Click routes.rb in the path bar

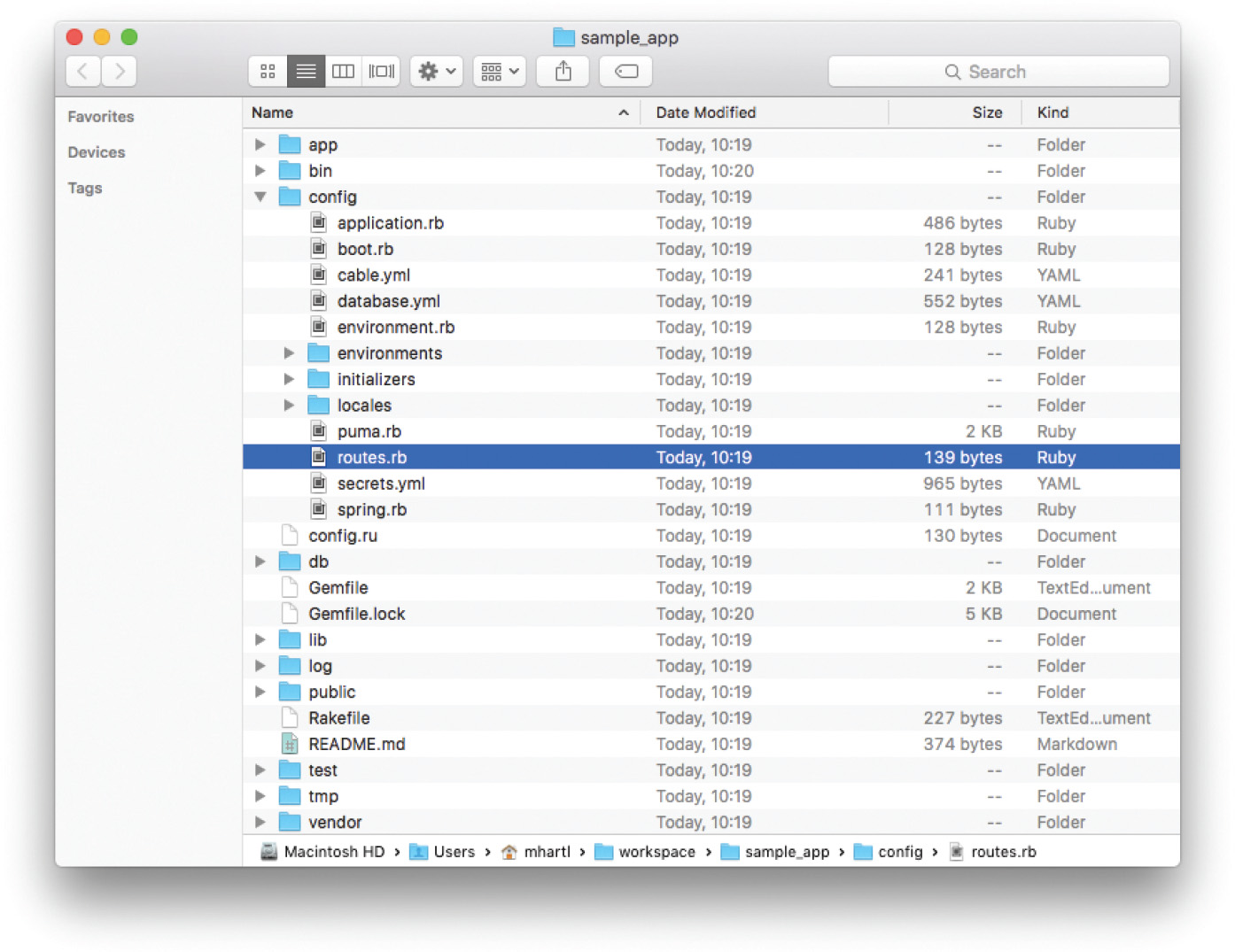[x=993, y=852]
